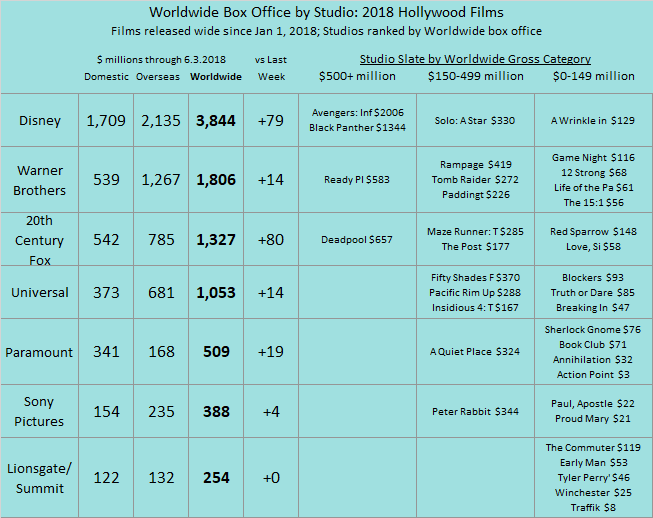The width and height of the screenshot is (653, 518).
Task: Click the Tomb Raider $272 entry
Action: tap(475, 180)
